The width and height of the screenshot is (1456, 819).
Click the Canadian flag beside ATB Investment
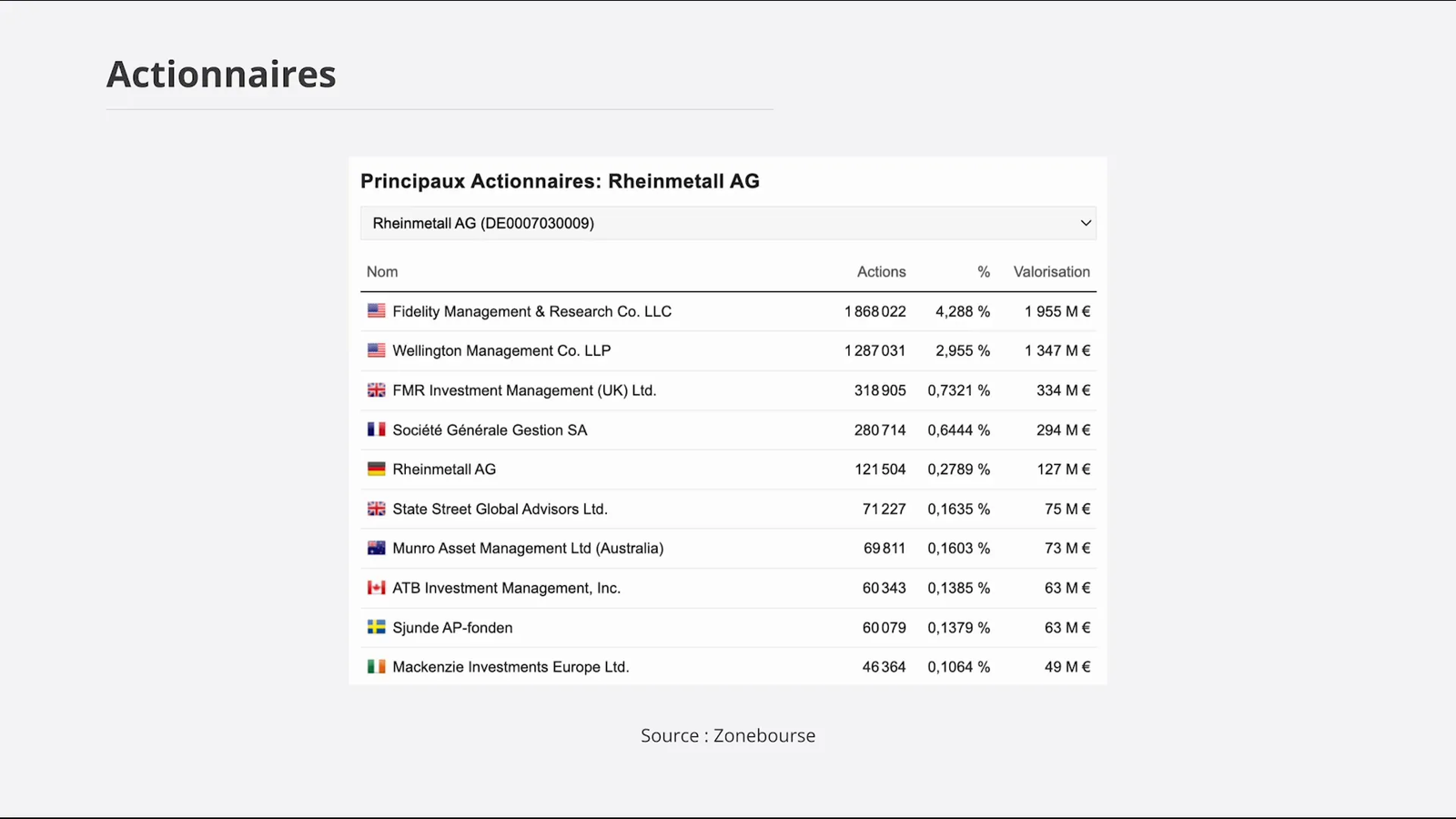click(x=376, y=588)
